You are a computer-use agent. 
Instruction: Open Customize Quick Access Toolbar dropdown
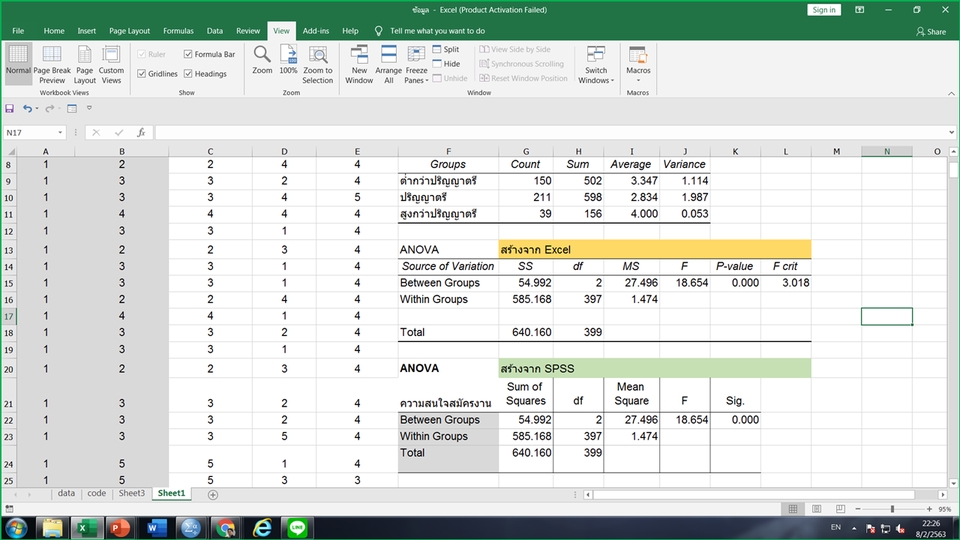coord(89,108)
